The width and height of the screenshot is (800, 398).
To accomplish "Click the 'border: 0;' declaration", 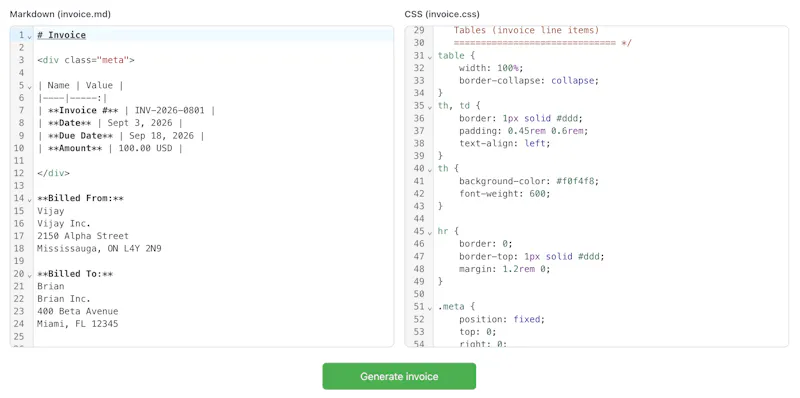I will coord(486,243).
